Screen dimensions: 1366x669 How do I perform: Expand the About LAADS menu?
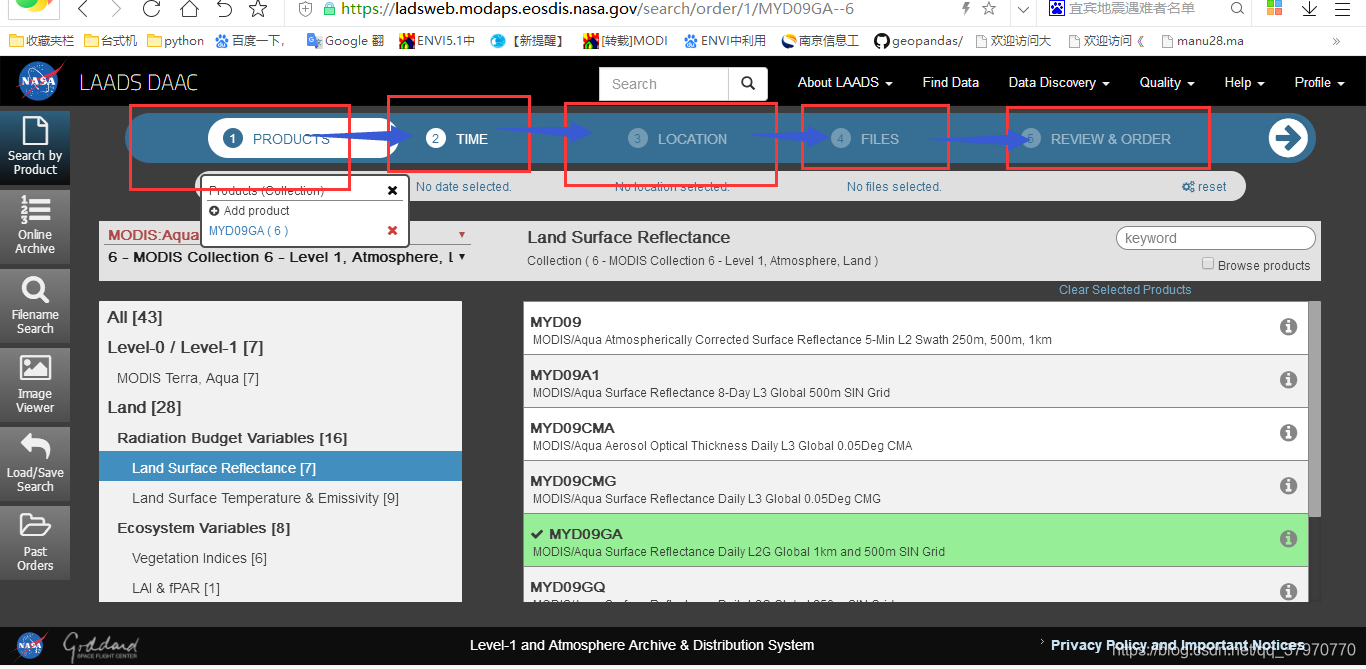[x=845, y=83]
